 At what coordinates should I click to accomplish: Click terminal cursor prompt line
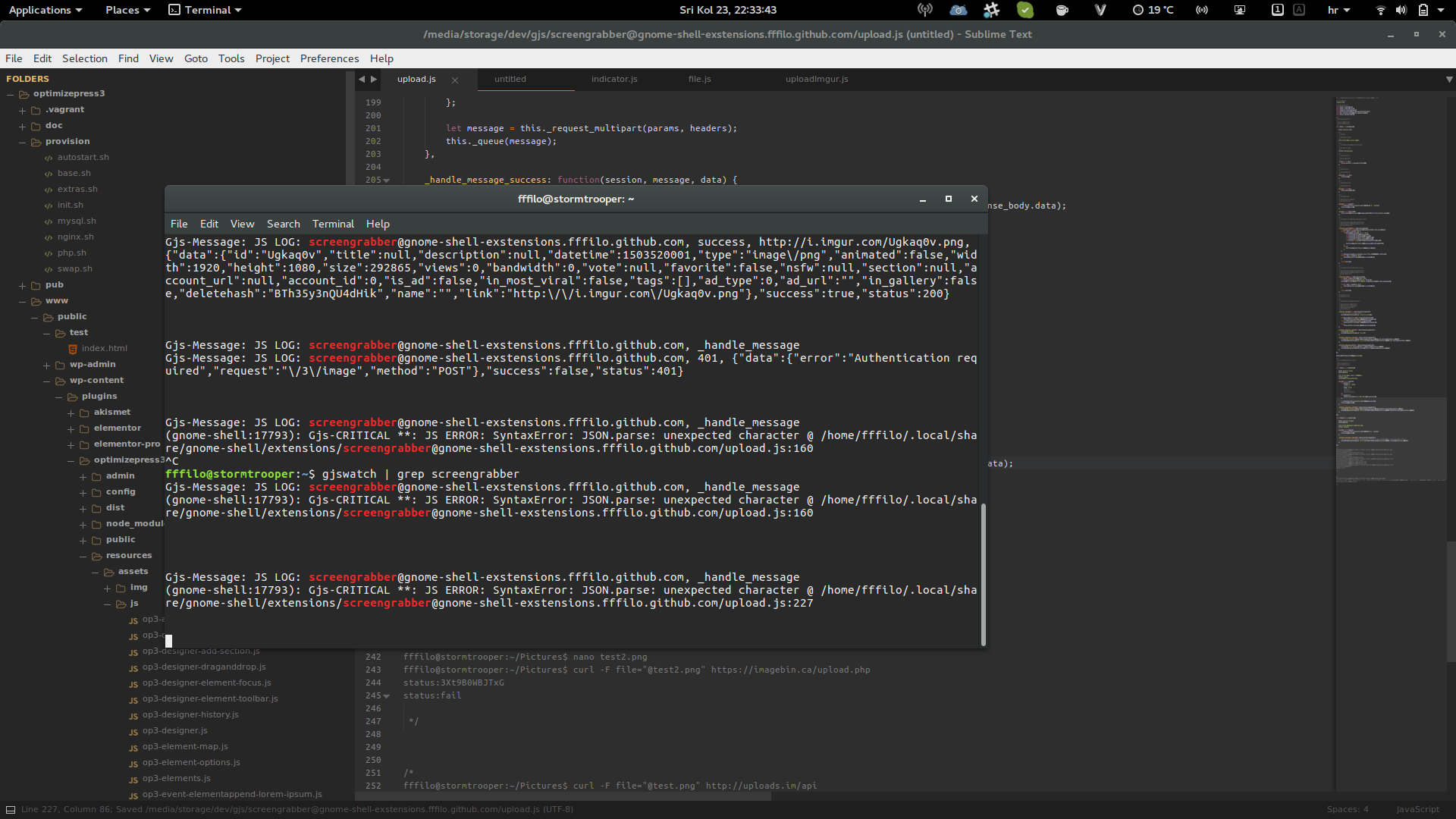pos(168,642)
